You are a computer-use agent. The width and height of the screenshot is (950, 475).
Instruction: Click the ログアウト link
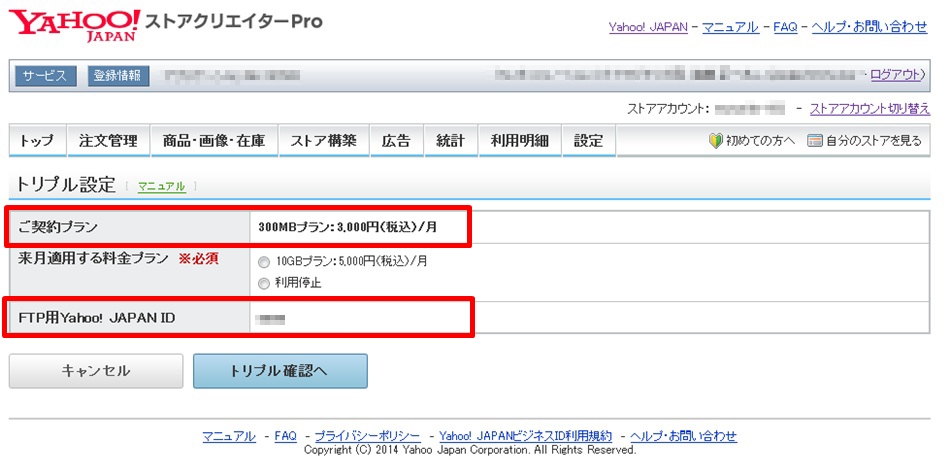895,75
